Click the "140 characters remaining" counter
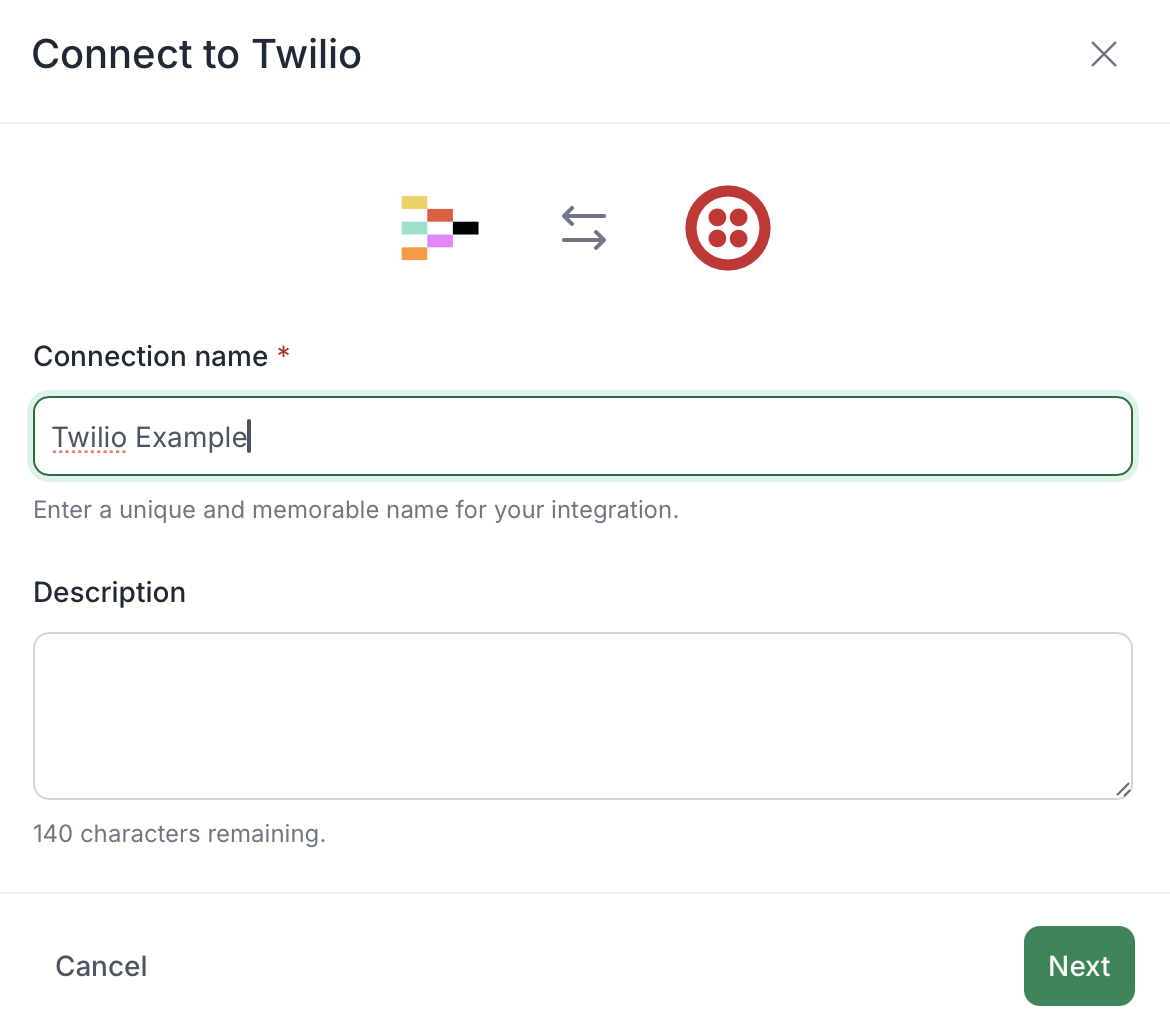 pyautogui.click(x=180, y=833)
